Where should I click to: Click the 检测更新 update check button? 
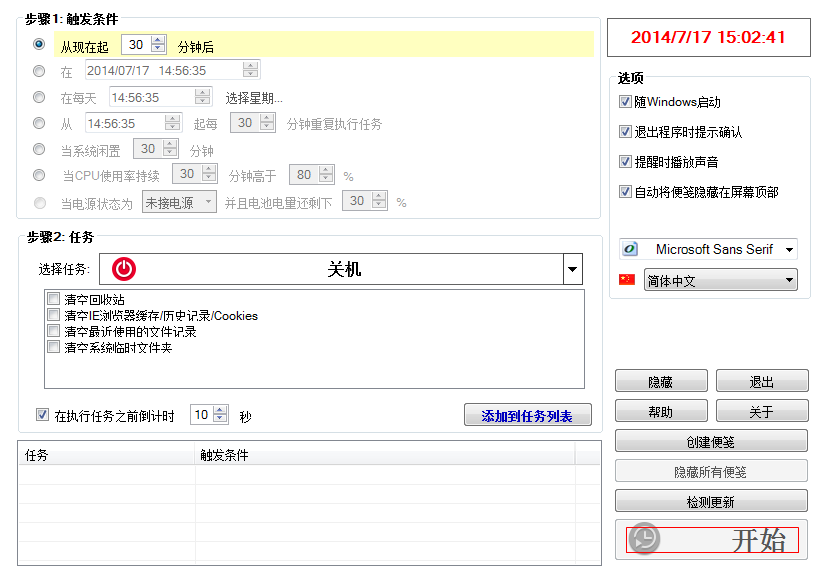point(710,500)
